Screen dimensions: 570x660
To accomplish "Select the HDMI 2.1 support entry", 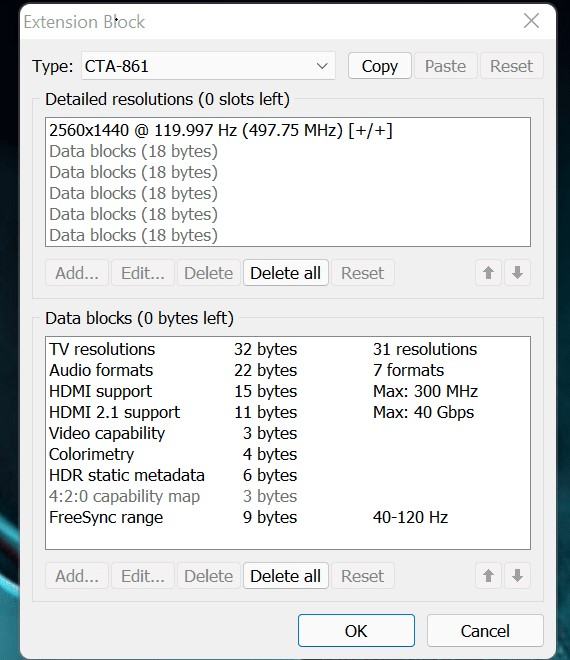I will tap(288, 412).
